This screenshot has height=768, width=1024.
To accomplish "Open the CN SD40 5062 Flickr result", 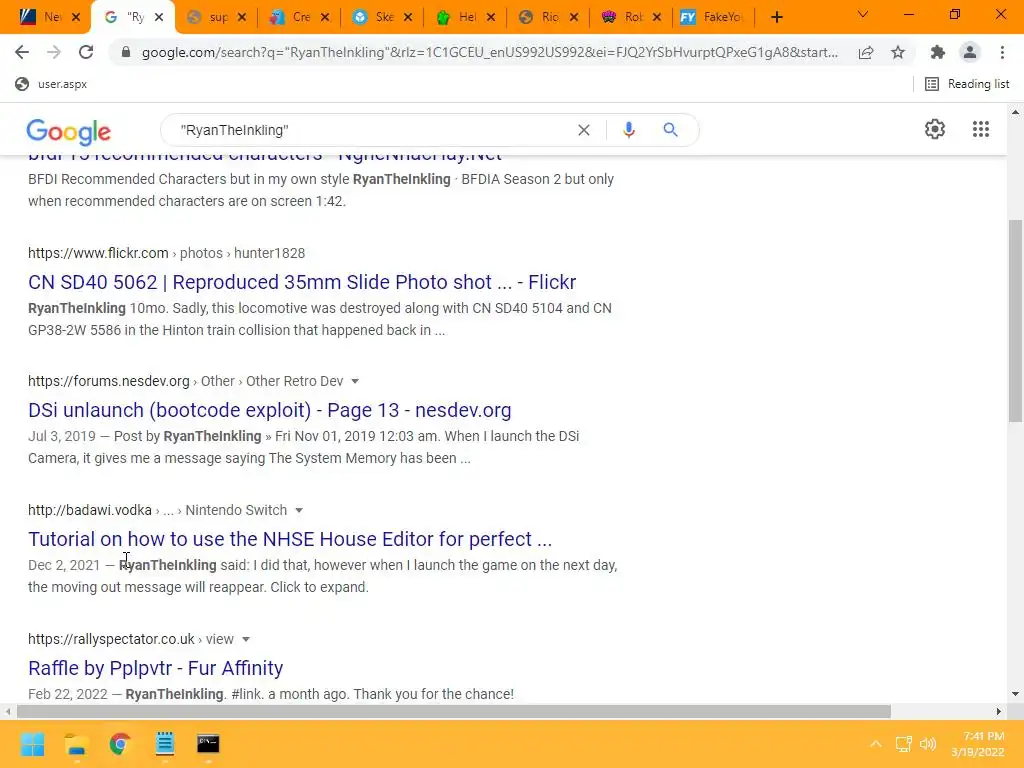I will [x=302, y=282].
